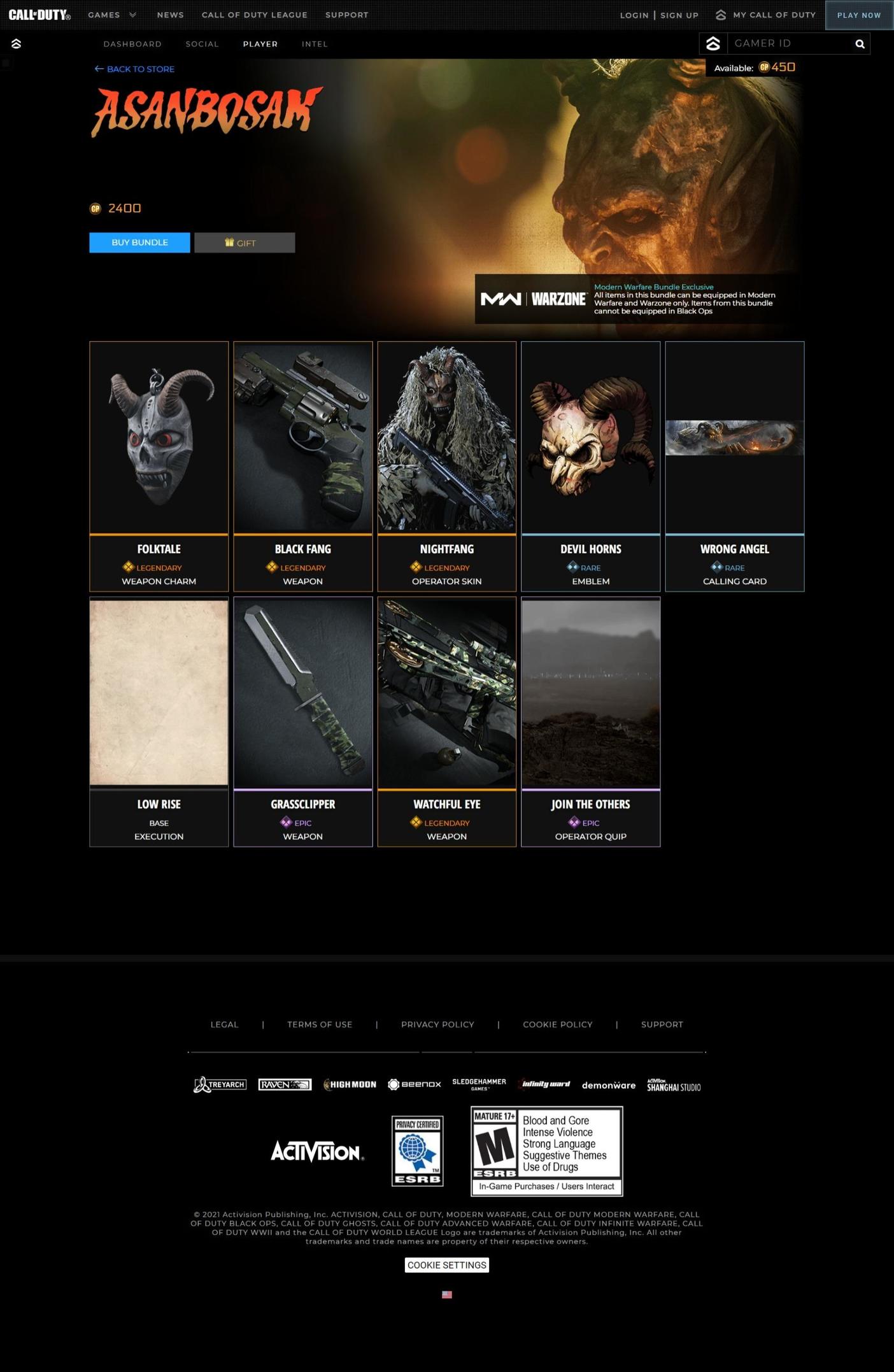Click the Activision logo in footer
Screen dimensions: 894x1372
pos(316,1151)
